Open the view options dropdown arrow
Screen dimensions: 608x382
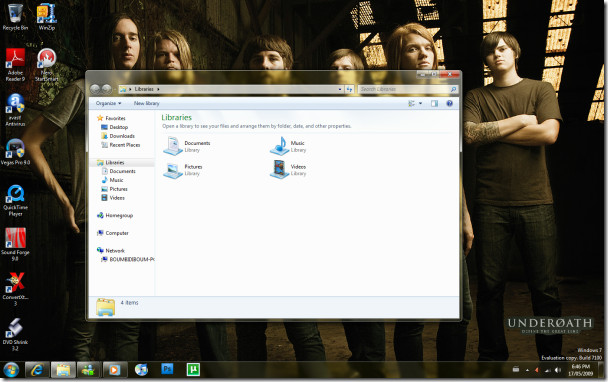click(x=420, y=103)
